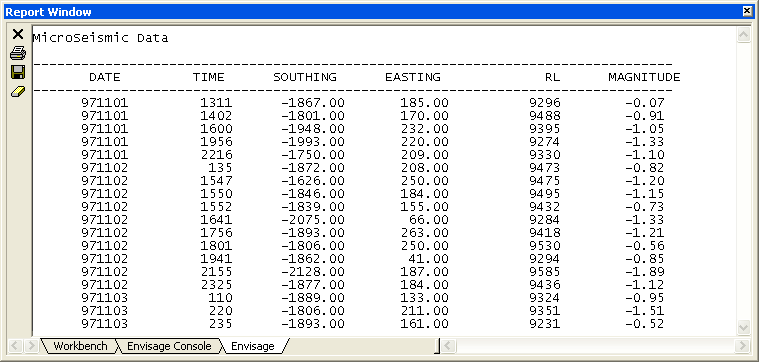
Task: Print the report with printer icon
Action: click(18, 53)
